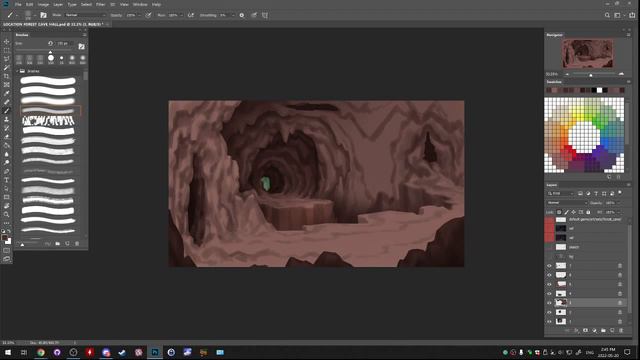Open the brush settings panel icon
Screen dimensions: 640x360
coord(43,15)
